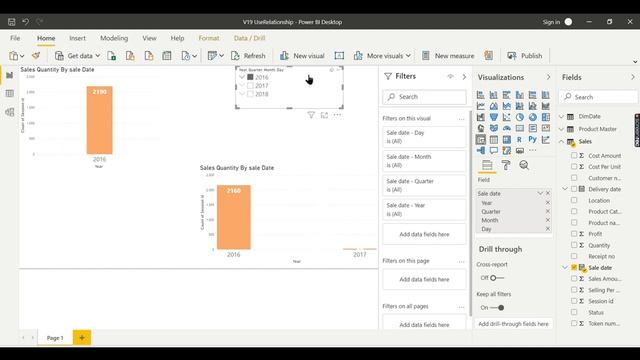Viewport: 640px width, 360px height.
Task: Open slicer More options ellipsis
Action: (337, 115)
